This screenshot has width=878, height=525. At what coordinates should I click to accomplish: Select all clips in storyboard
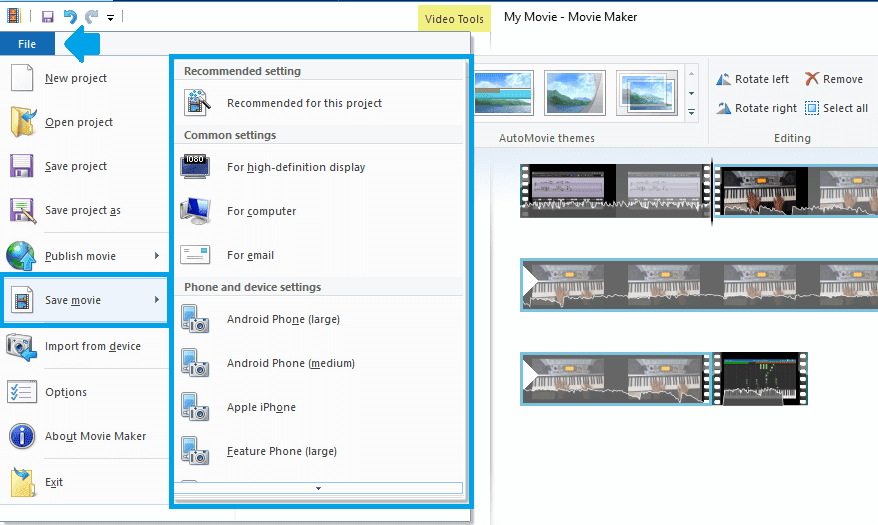pos(837,108)
